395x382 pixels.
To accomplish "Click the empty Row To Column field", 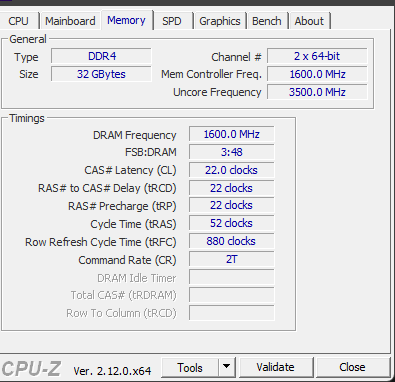I will 232,313.
